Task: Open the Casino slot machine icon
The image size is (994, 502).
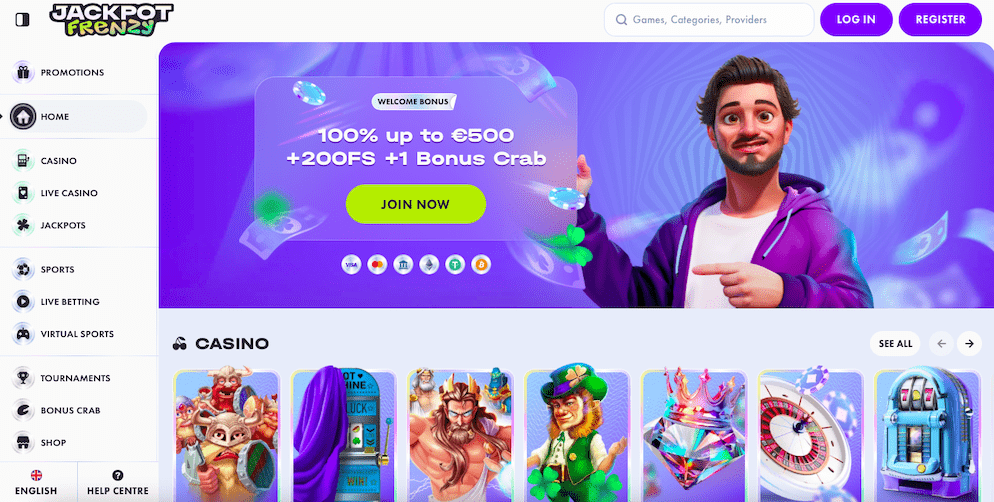Action: (23, 161)
